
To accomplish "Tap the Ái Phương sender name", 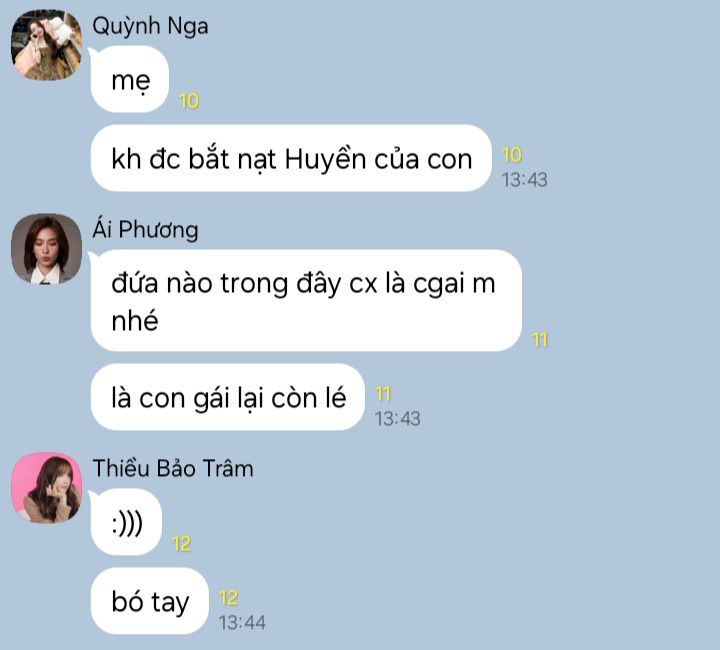I will pos(145,230).
